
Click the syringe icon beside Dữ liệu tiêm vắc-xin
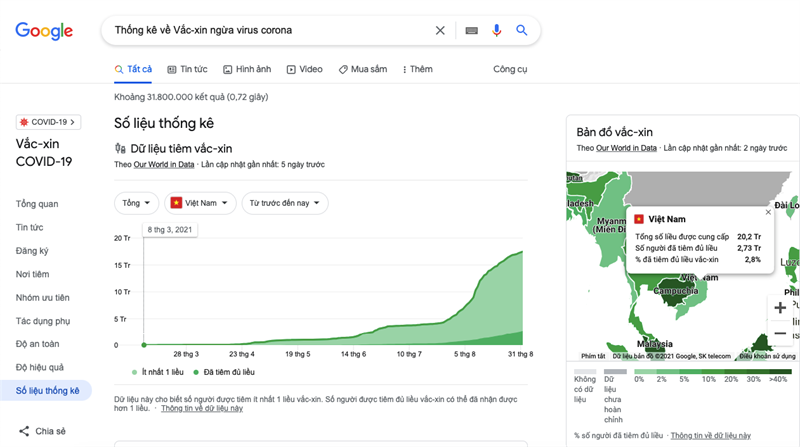coord(120,148)
